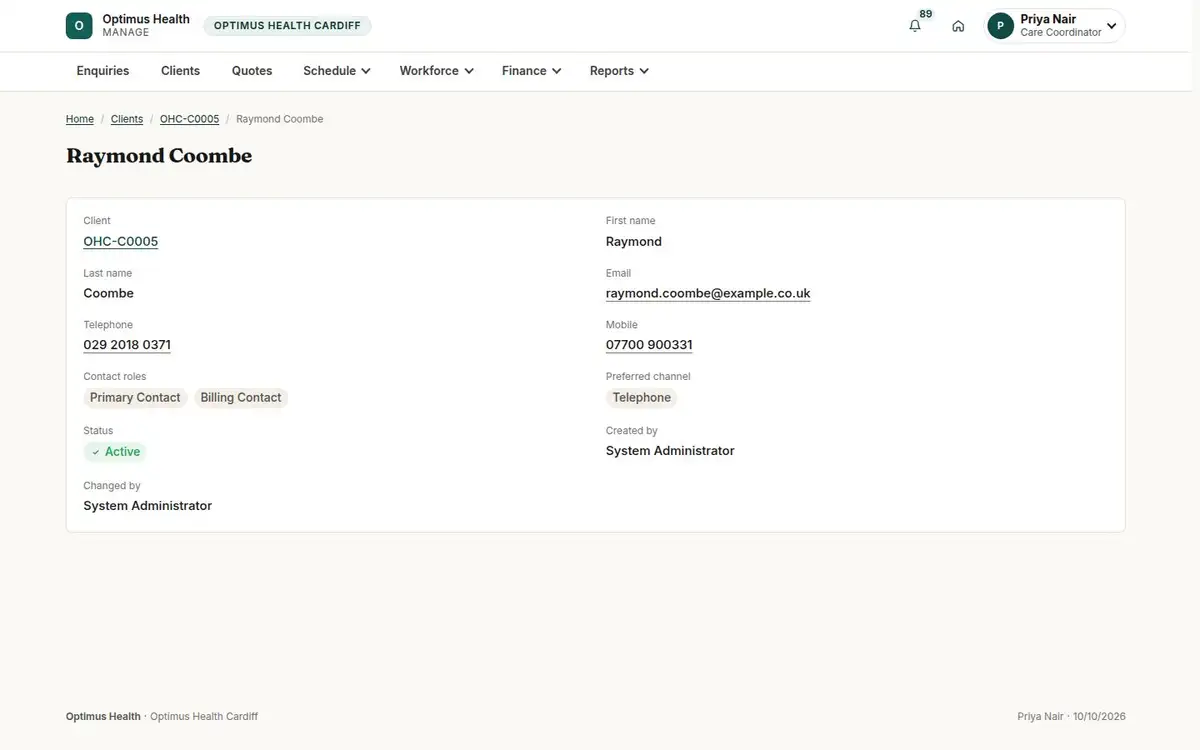Click the Created by System Administrator value
The width and height of the screenshot is (1200, 750).
click(x=670, y=451)
